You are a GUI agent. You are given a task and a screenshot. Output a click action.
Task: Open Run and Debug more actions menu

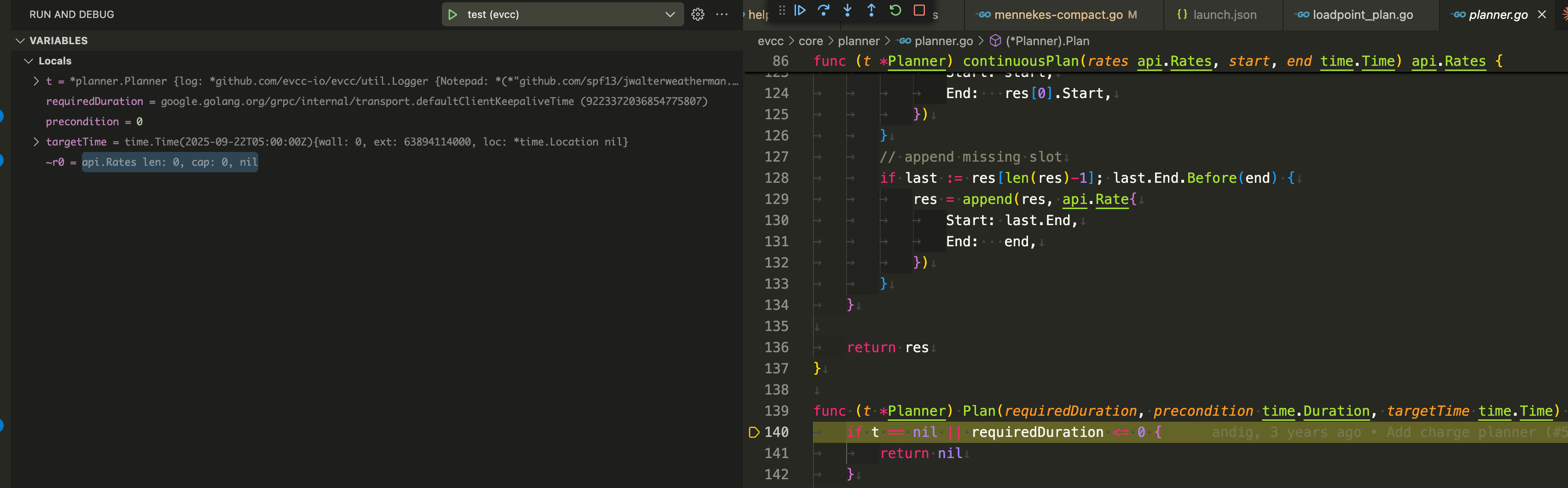pos(722,15)
